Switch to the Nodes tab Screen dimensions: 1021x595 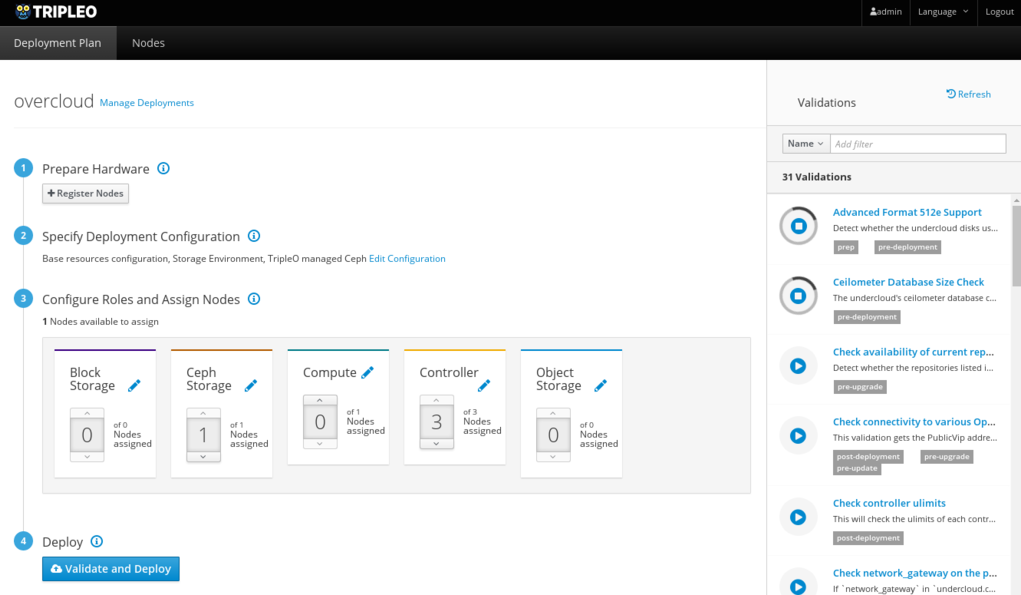tap(148, 43)
